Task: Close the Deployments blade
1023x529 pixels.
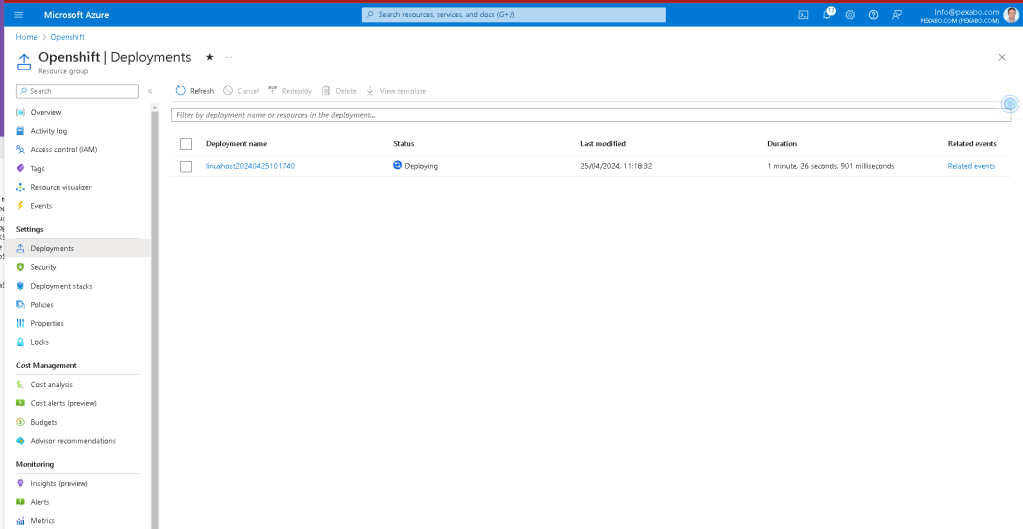Action: [x=1002, y=57]
